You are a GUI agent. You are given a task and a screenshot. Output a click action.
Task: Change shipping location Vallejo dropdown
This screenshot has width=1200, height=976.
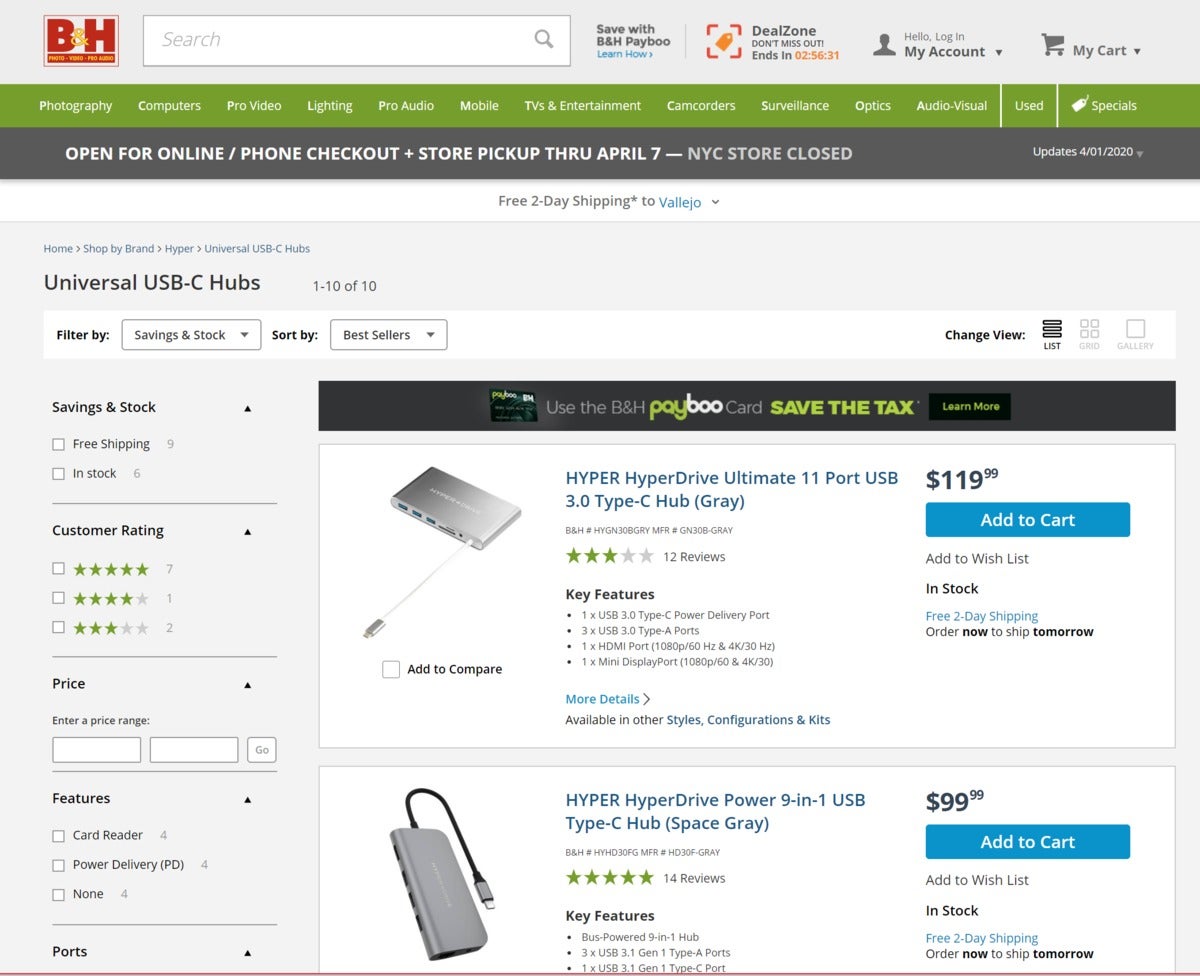click(689, 201)
